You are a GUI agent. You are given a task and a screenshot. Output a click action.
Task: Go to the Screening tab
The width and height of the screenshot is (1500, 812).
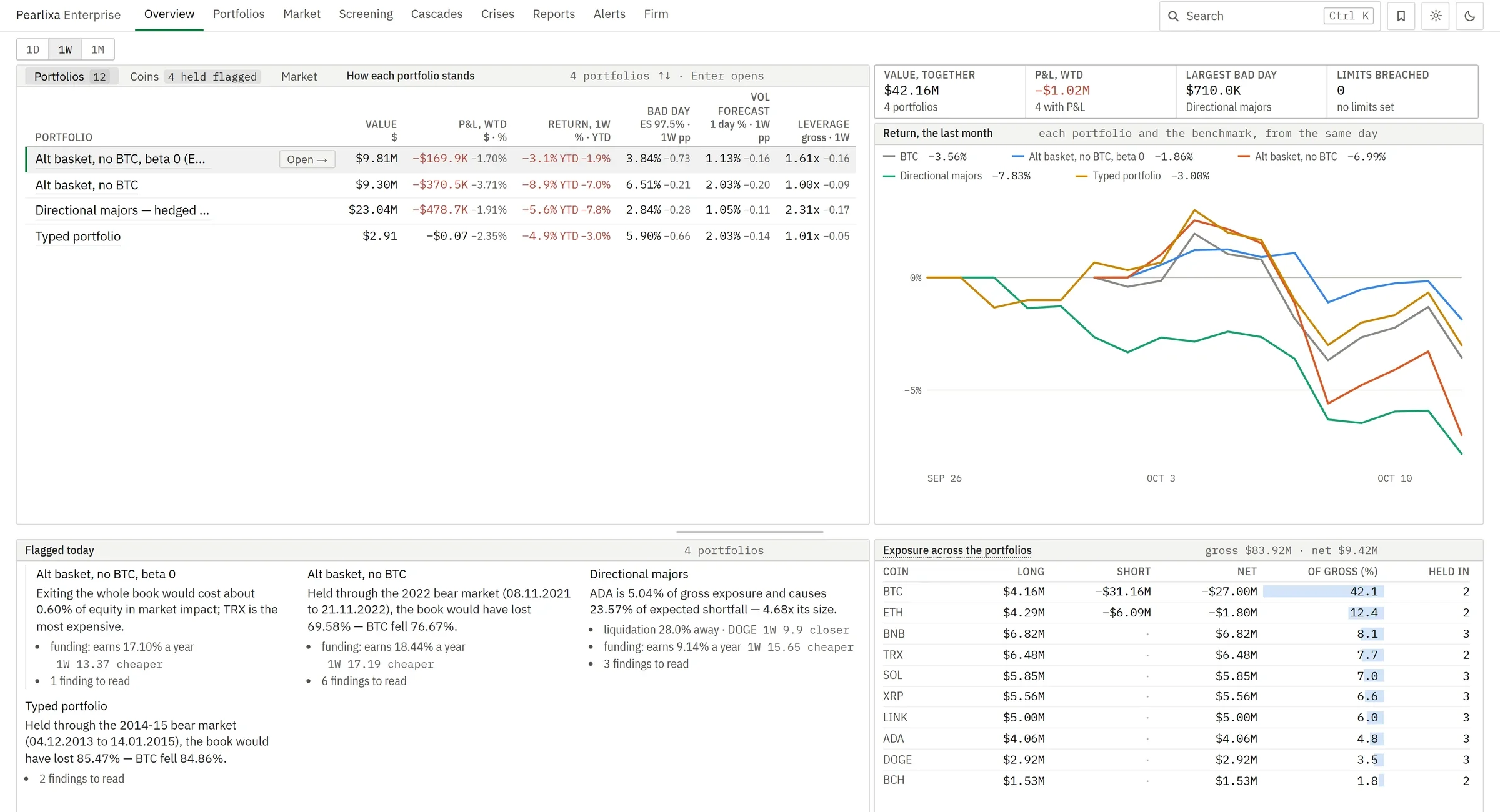point(366,14)
